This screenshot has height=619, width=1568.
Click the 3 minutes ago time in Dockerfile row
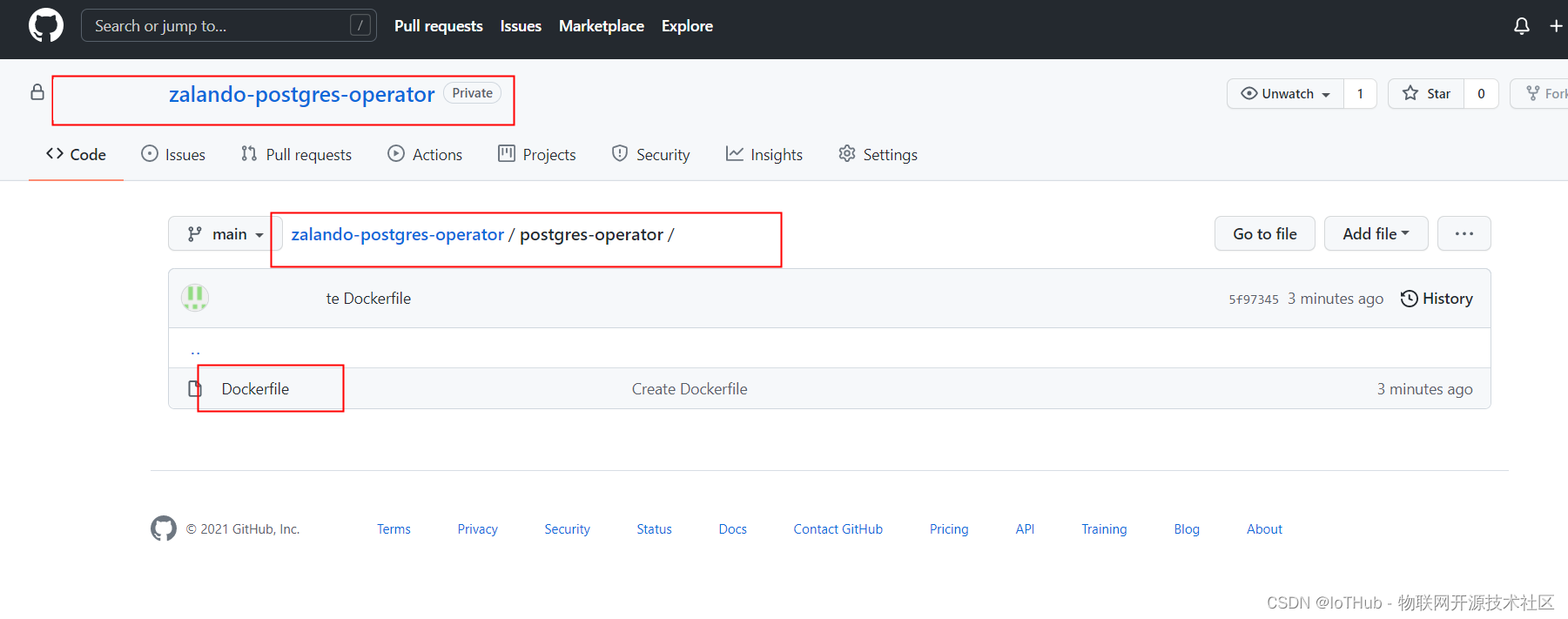click(x=1424, y=389)
